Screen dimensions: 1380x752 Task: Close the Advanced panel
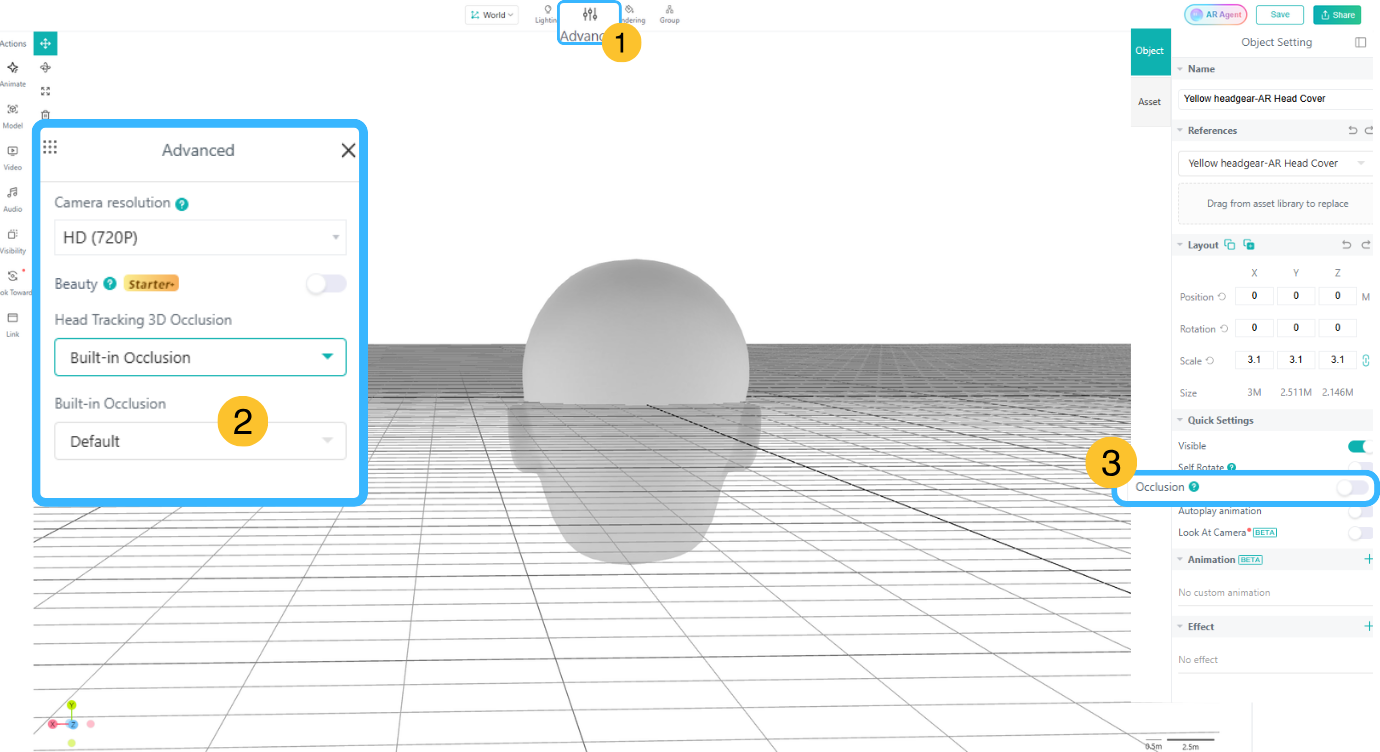point(348,150)
